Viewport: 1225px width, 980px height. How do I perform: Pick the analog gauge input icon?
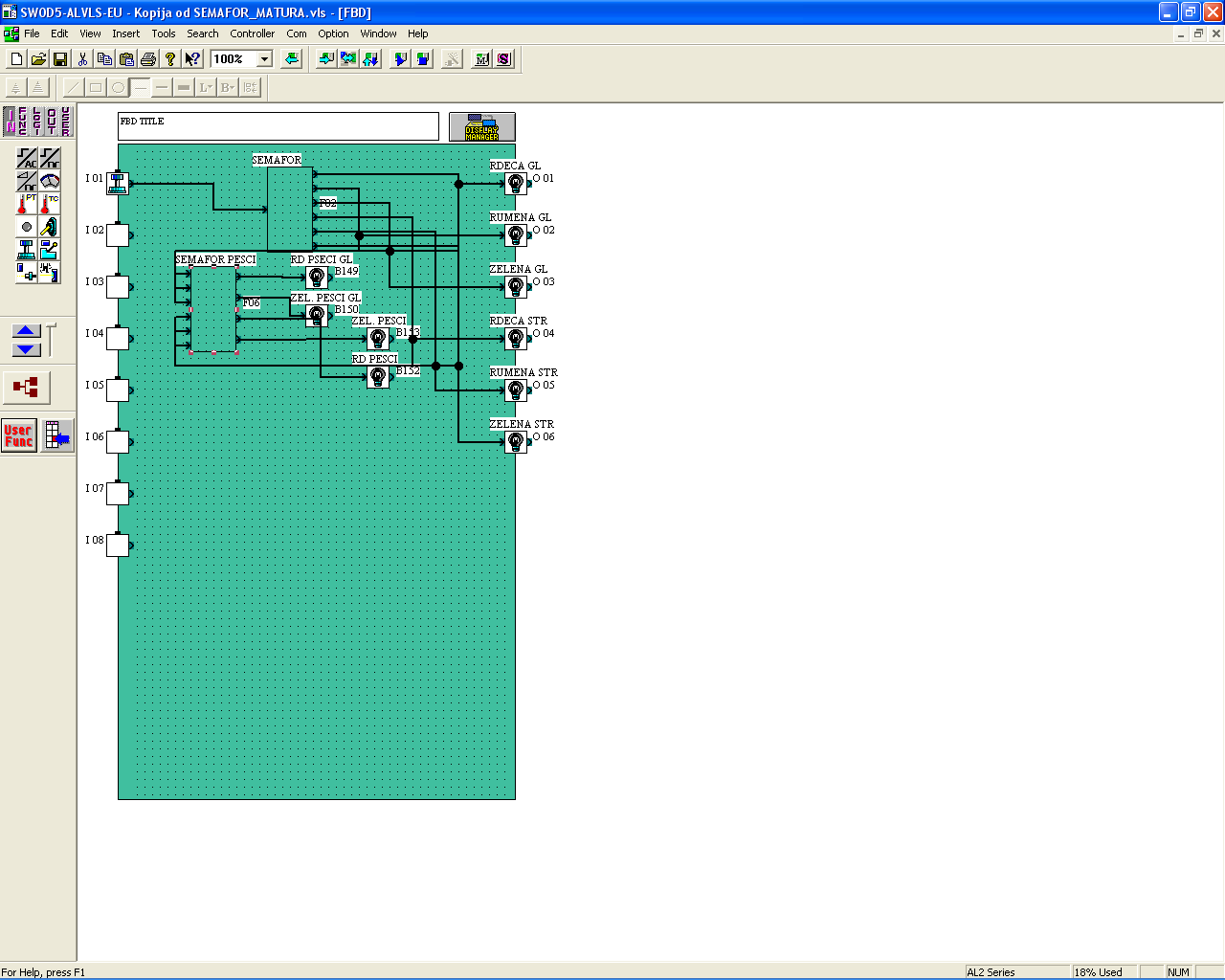tap(50, 181)
